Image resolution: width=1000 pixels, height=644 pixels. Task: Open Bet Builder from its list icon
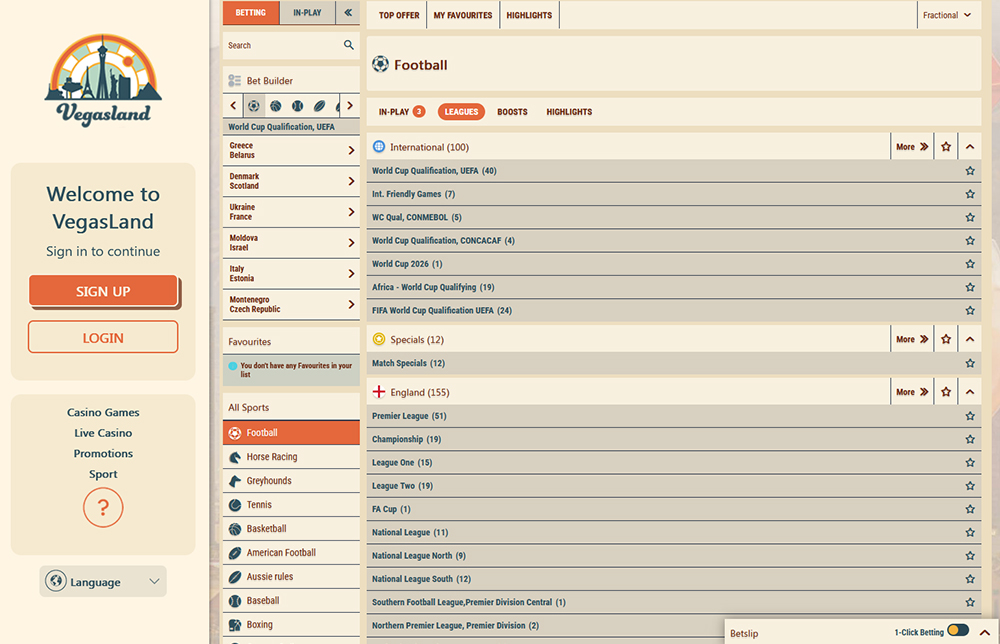(x=235, y=81)
